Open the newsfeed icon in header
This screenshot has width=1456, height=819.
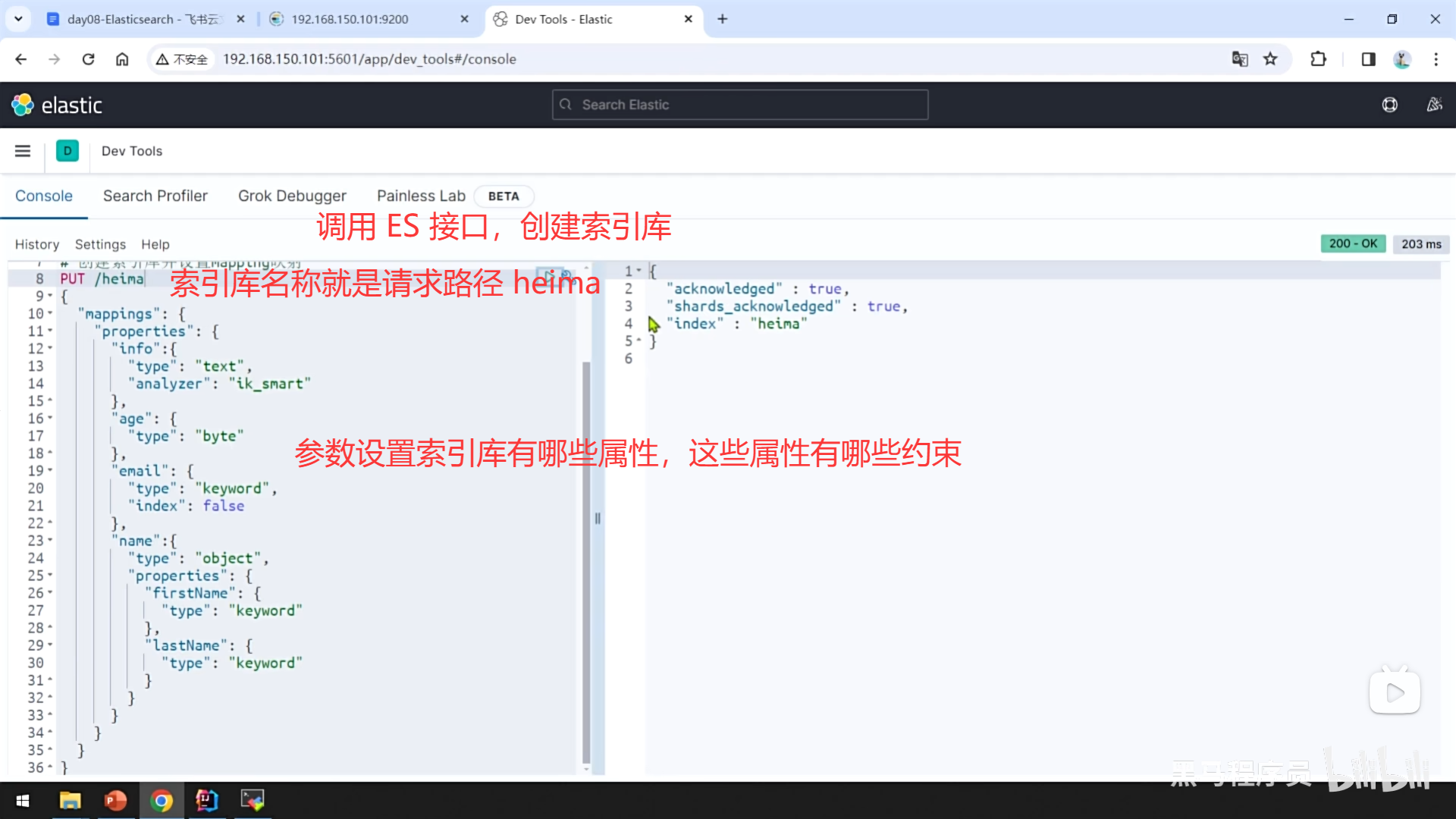tap(1434, 105)
